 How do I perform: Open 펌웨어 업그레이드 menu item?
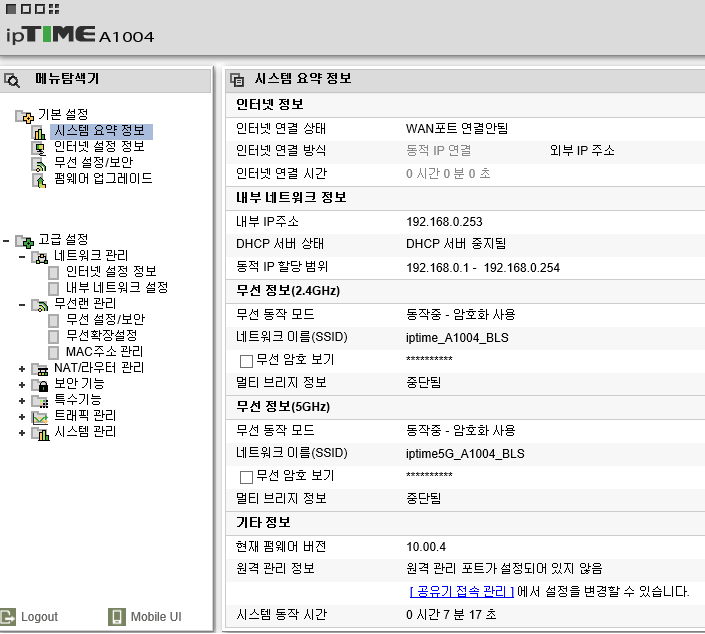103,179
